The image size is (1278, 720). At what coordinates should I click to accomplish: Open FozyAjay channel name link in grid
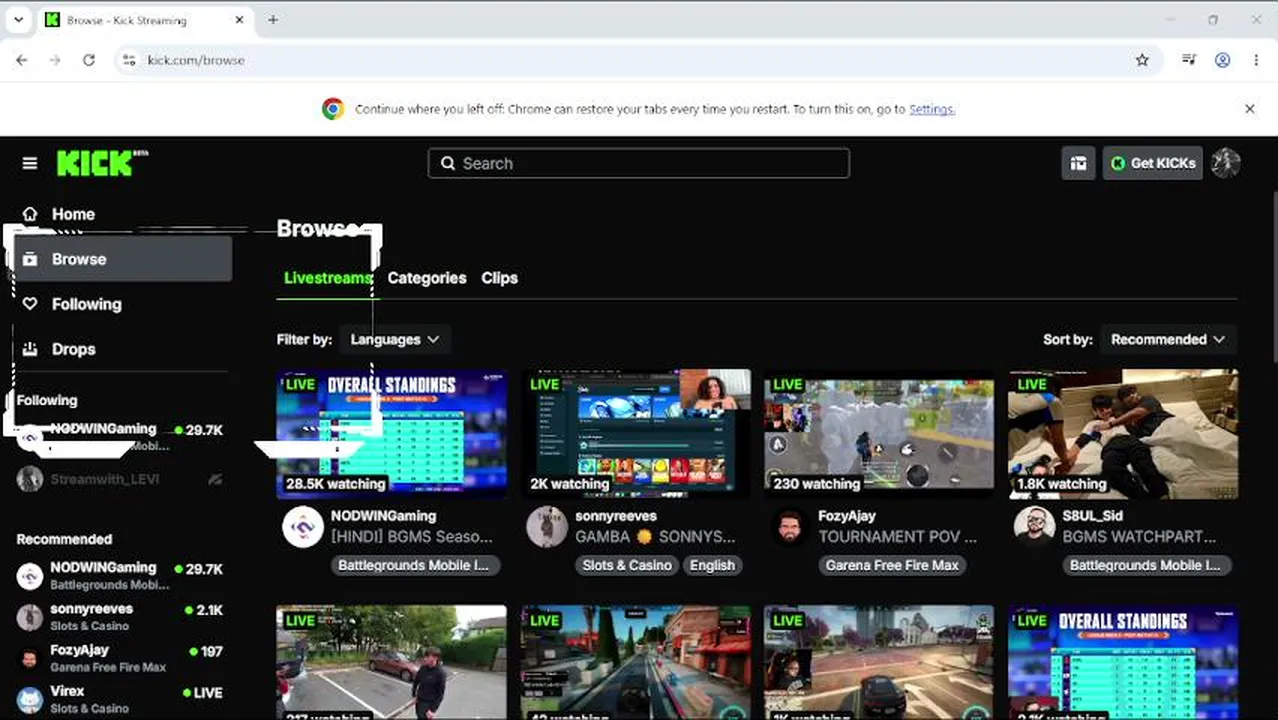[846, 516]
